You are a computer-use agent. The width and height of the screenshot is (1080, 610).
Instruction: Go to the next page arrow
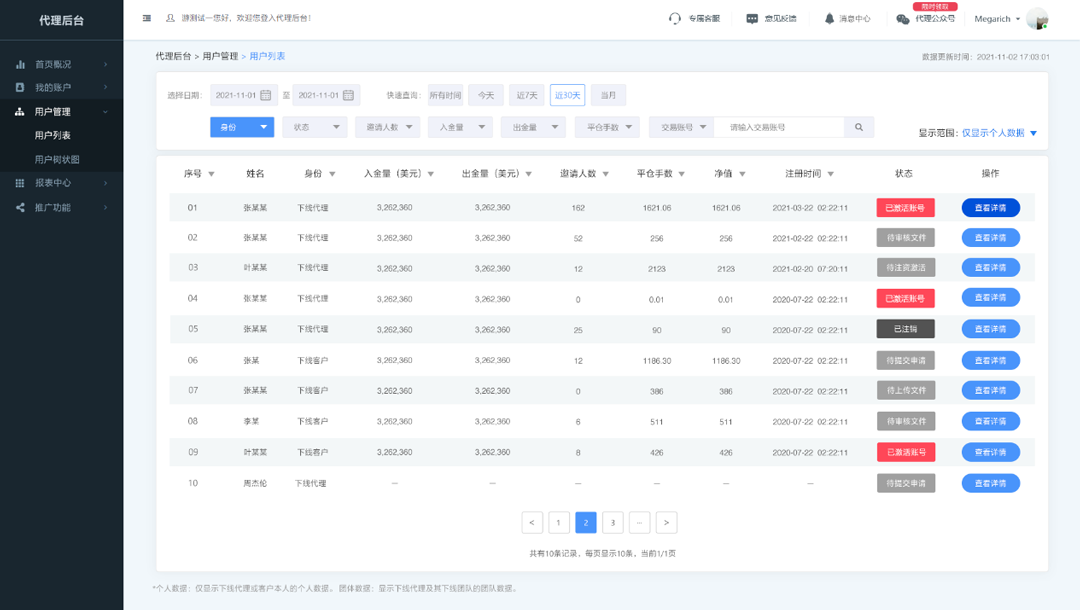(x=666, y=523)
